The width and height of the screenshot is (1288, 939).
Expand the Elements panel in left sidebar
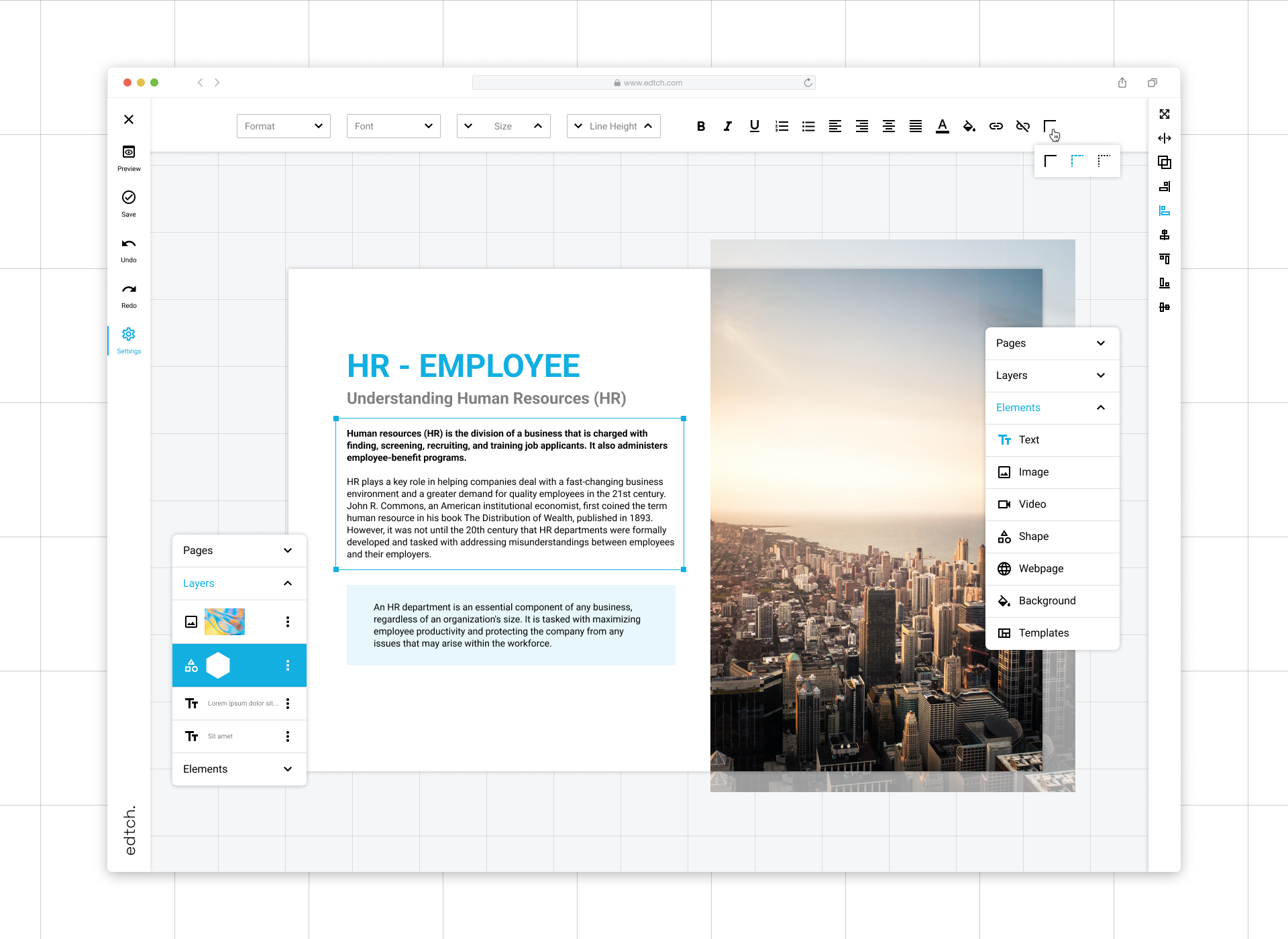(x=238, y=769)
